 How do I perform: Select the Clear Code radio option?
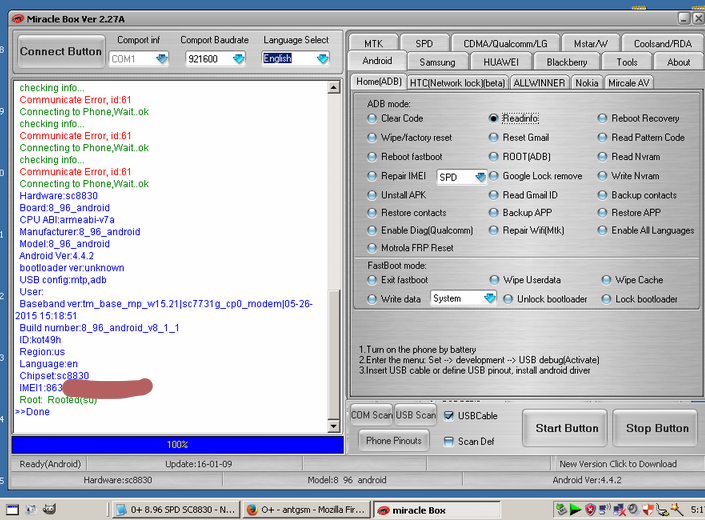pos(372,118)
